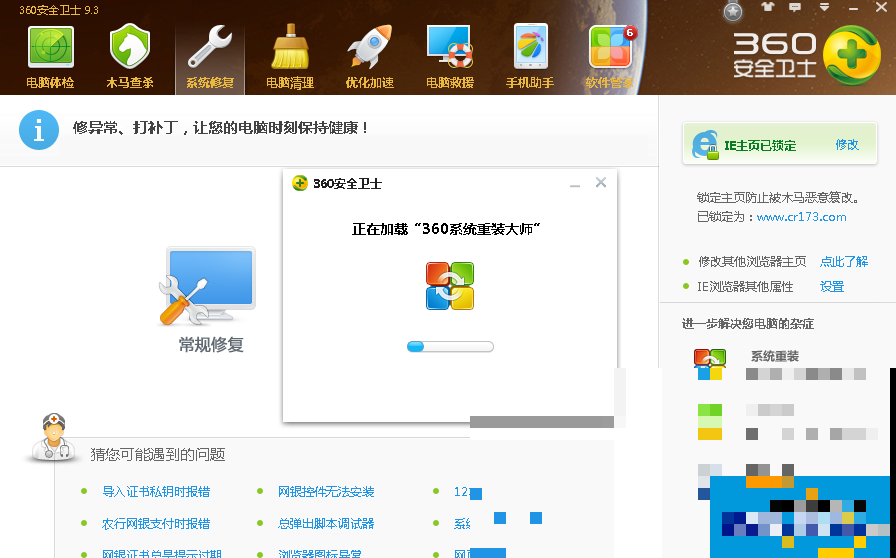Open the skin (shirt) icon in title bar
Viewport: 896px width, 558px height.
[x=767, y=7]
